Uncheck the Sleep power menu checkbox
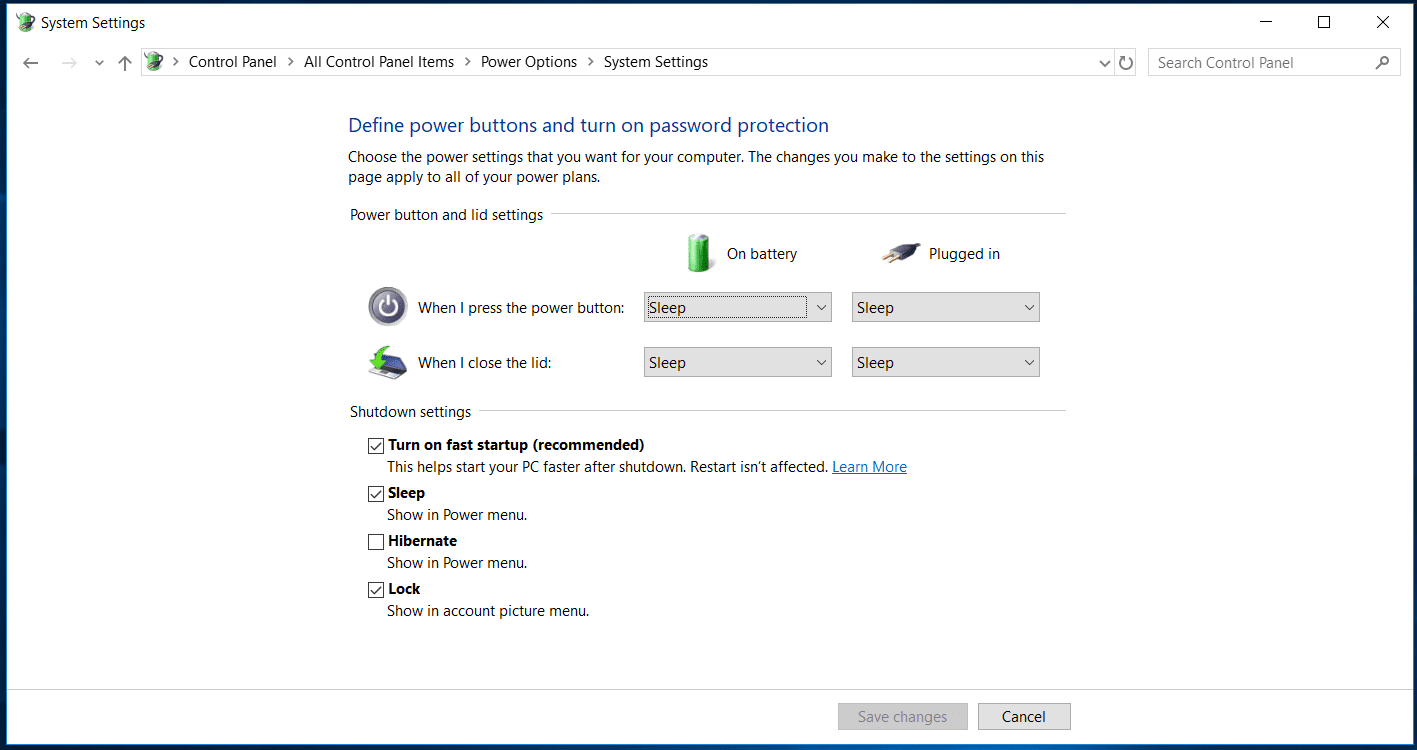The height and width of the screenshot is (750, 1417). click(376, 494)
